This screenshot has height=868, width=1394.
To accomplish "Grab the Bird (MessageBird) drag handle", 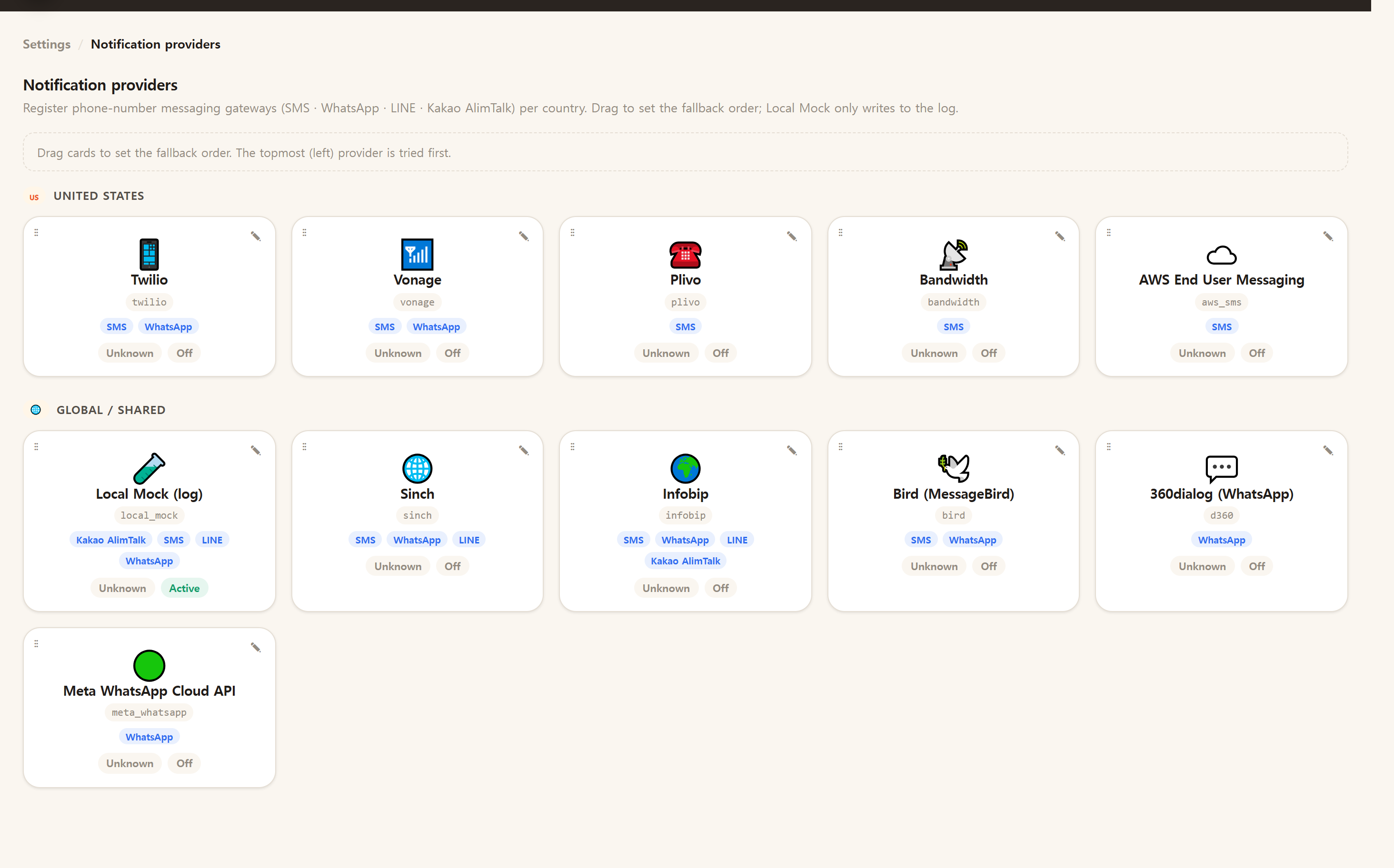I will click(840, 447).
